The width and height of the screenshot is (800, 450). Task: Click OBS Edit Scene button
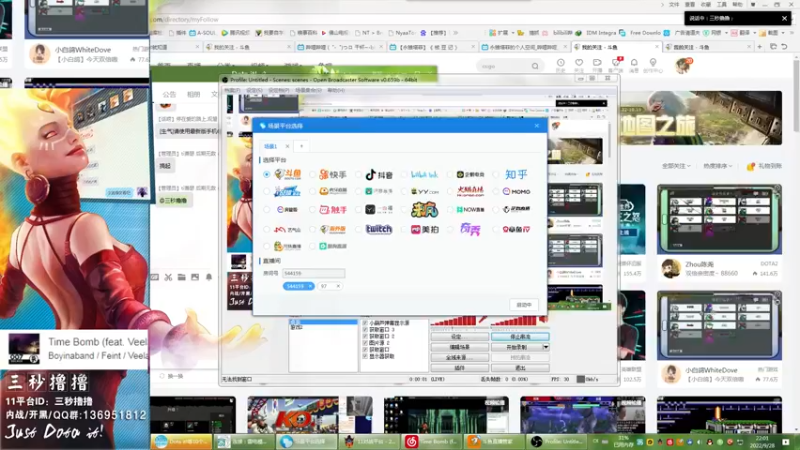click(459, 347)
